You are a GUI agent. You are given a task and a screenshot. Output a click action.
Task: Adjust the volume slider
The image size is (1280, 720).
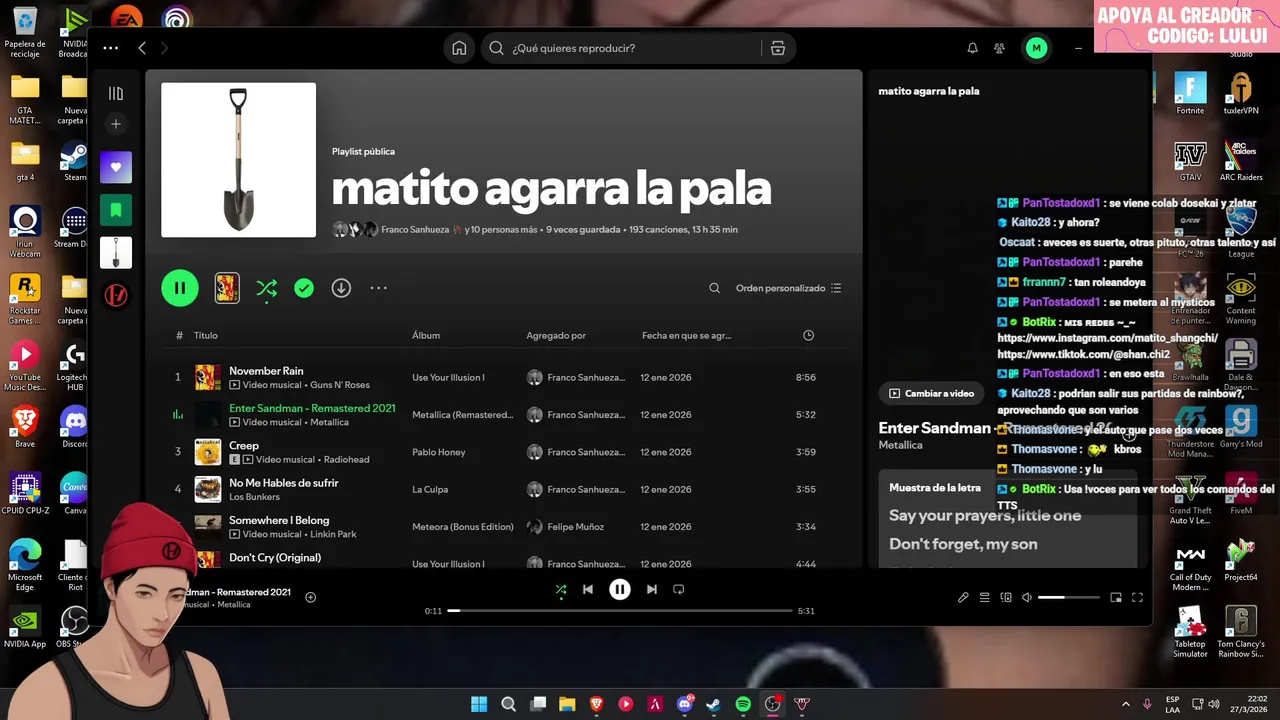[1068, 597]
